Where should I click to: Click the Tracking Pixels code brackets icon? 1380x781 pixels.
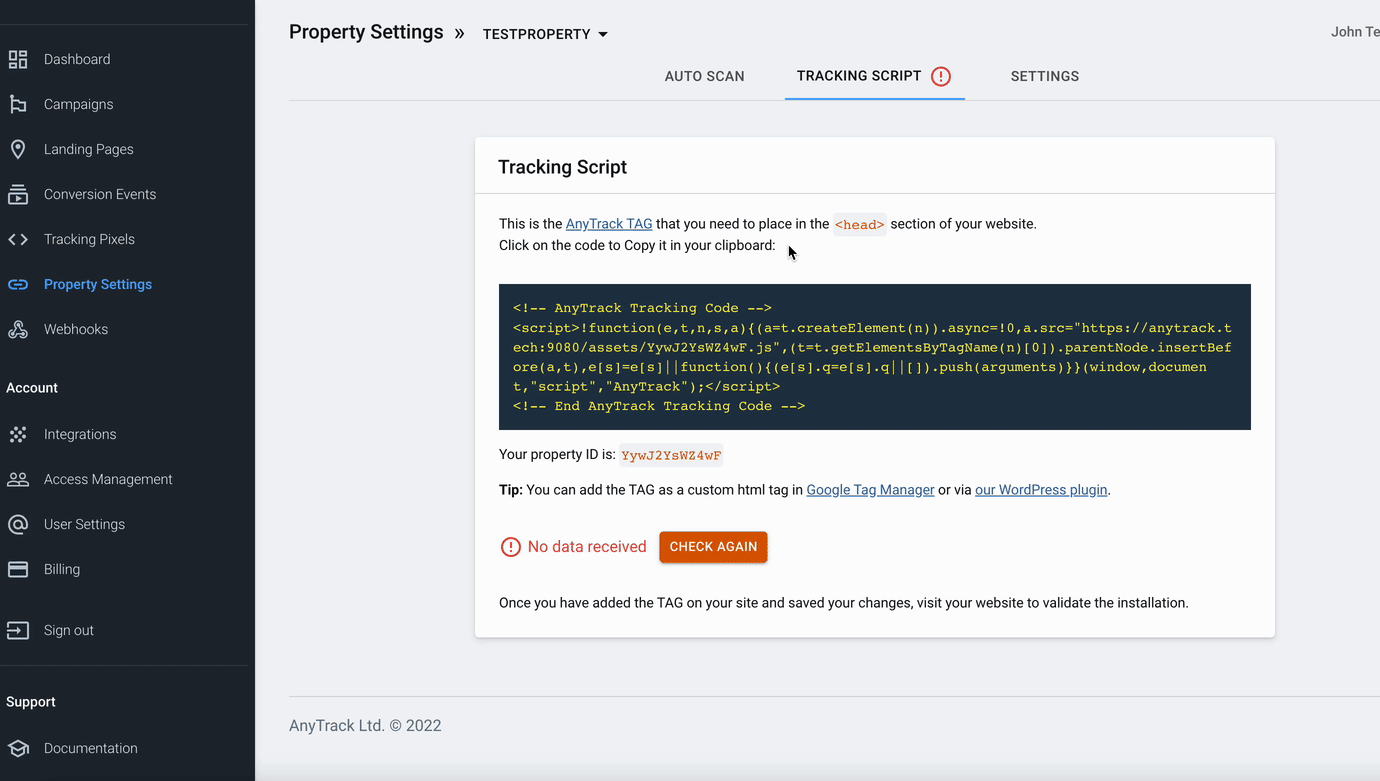pos(18,239)
